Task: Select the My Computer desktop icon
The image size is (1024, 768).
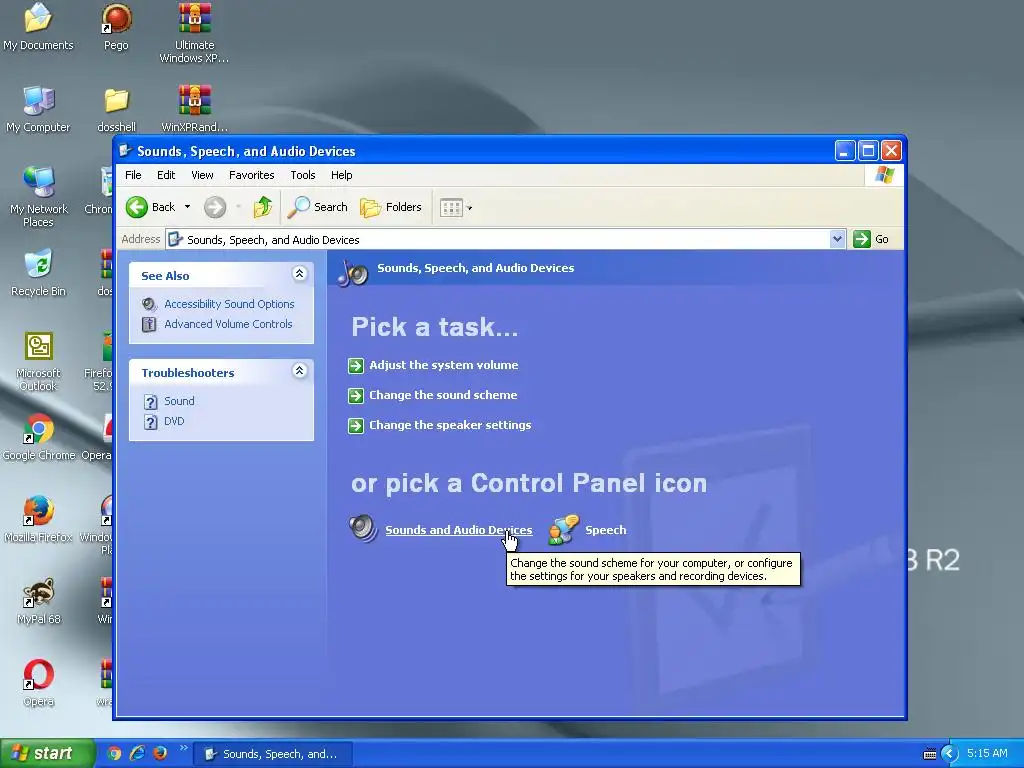Action: pyautogui.click(x=38, y=109)
